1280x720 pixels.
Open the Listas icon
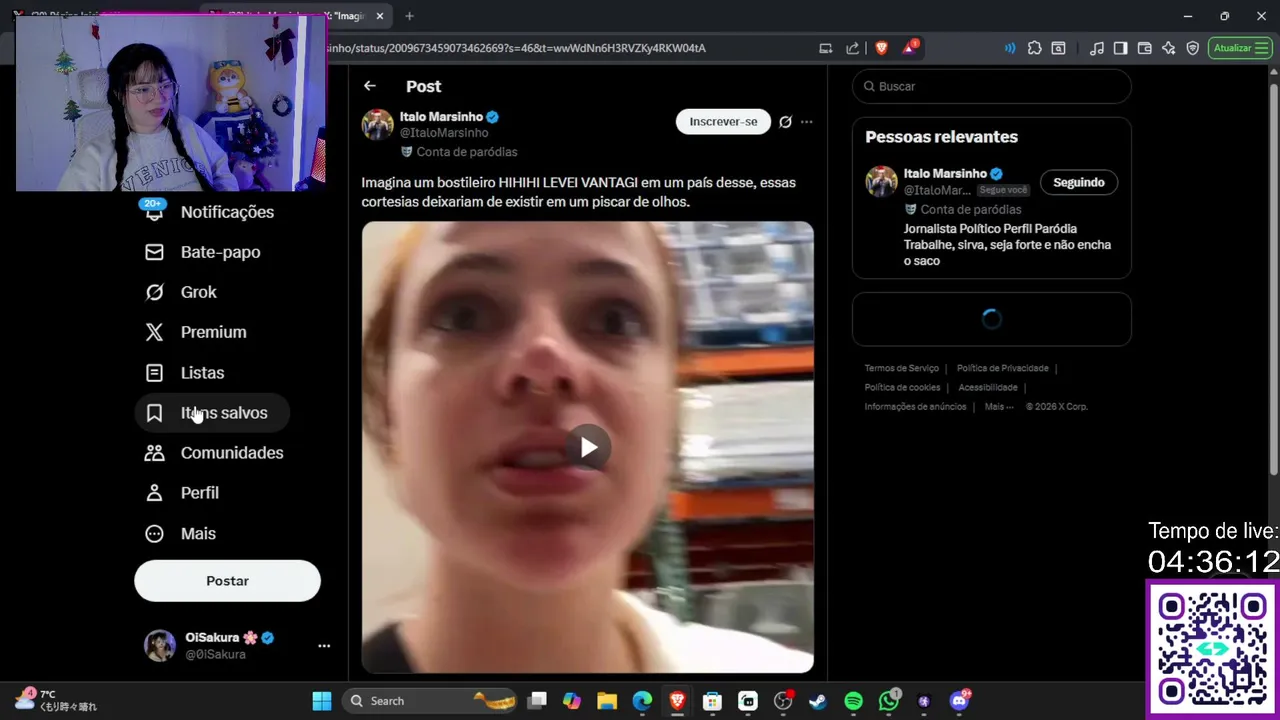(154, 373)
